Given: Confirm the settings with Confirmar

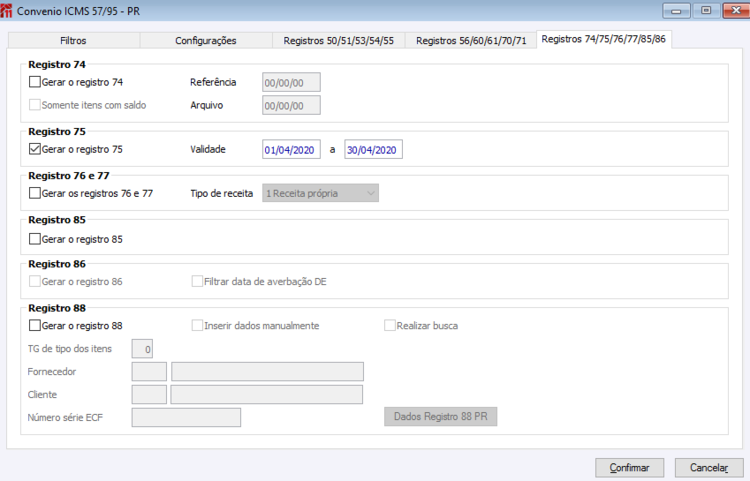Looking at the screenshot, I should pos(629,468).
